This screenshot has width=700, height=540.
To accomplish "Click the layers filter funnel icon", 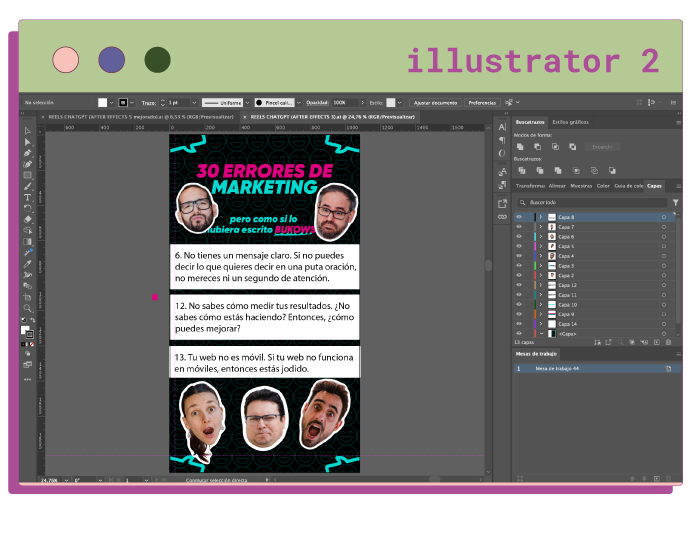I will (675, 203).
